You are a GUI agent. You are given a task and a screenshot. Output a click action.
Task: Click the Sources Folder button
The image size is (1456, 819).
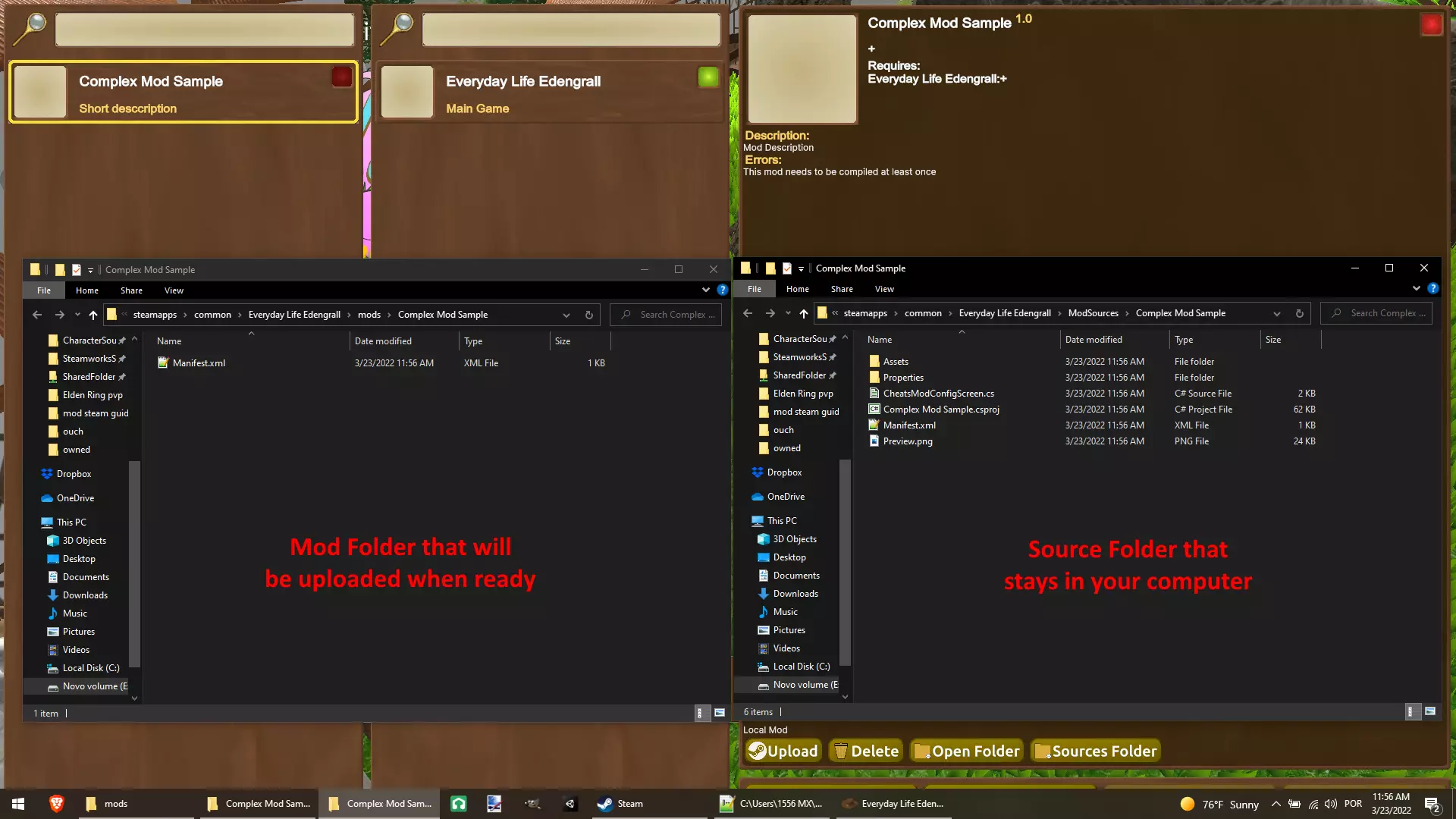[x=1095, y=751]
